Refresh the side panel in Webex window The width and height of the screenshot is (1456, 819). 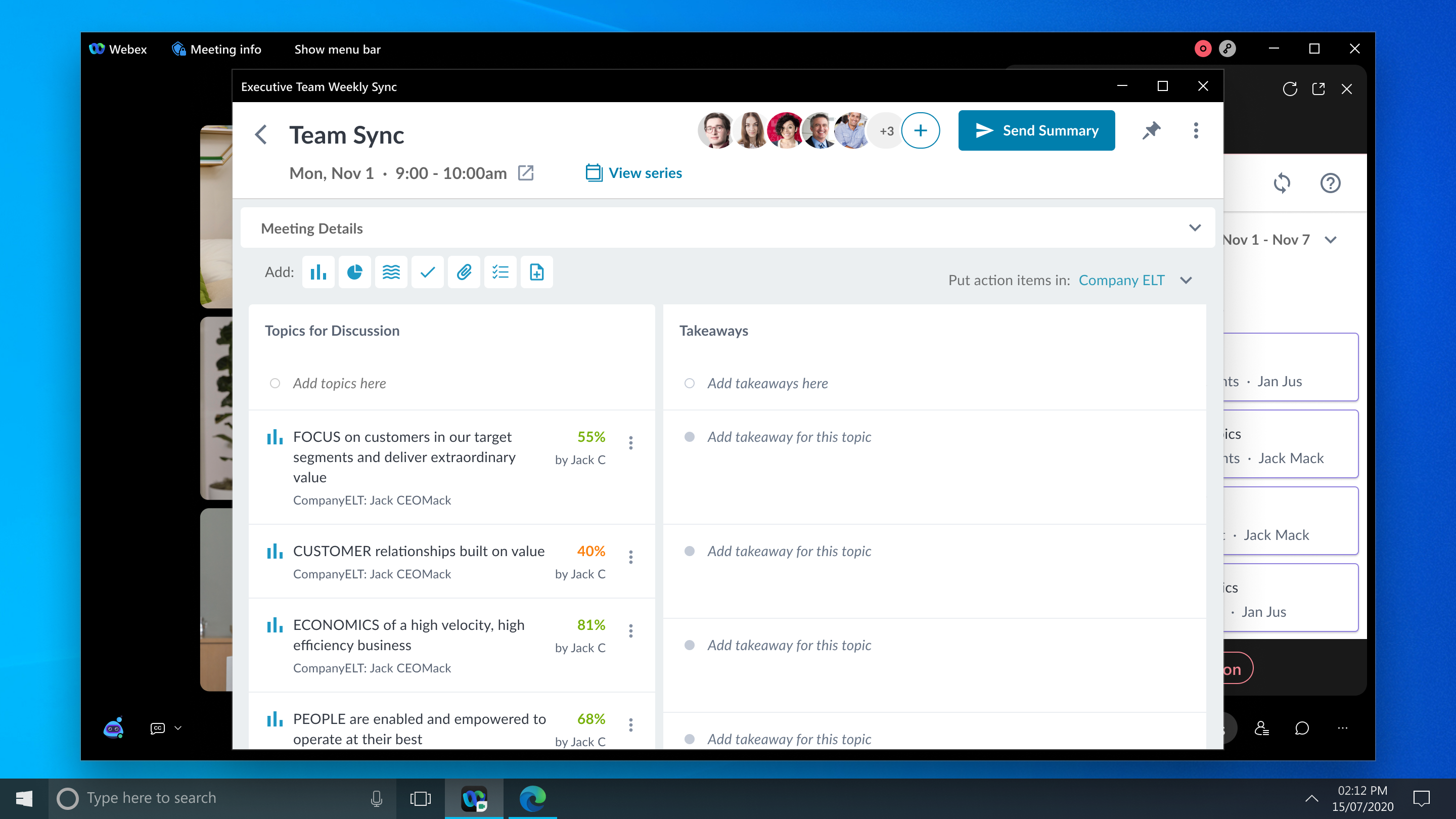click(x=1290, y=89)
